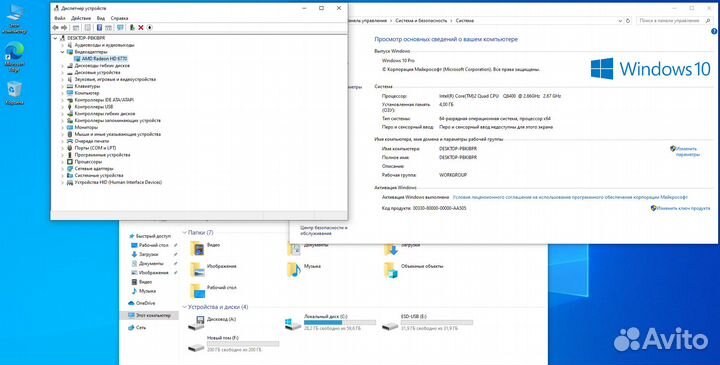Click the Поиск в панели управления search field
This screenshot has height=365, width=720.
(675, 21)
